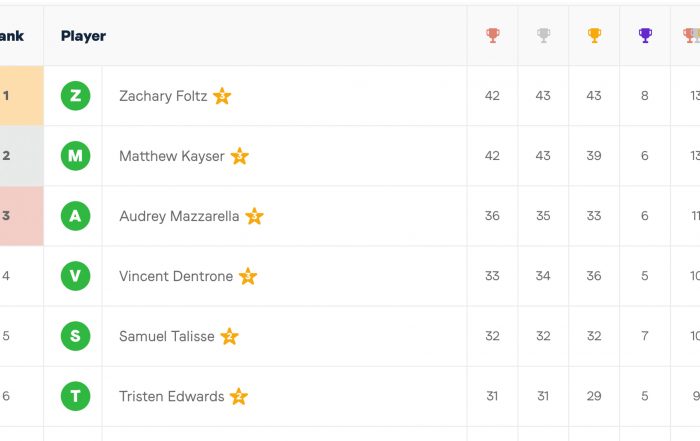The width and height of the screenshot is (700, 441).
Task: Click Tristen Edwards' green T avatar
Action: tap(75, 396)
